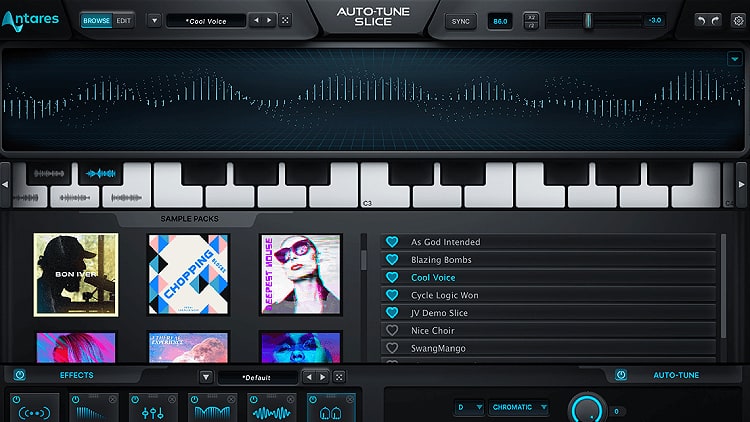Go to previous preset before Cool Voice
The image size is (750, 422).
pyautogui.click(x=256, y=21)
